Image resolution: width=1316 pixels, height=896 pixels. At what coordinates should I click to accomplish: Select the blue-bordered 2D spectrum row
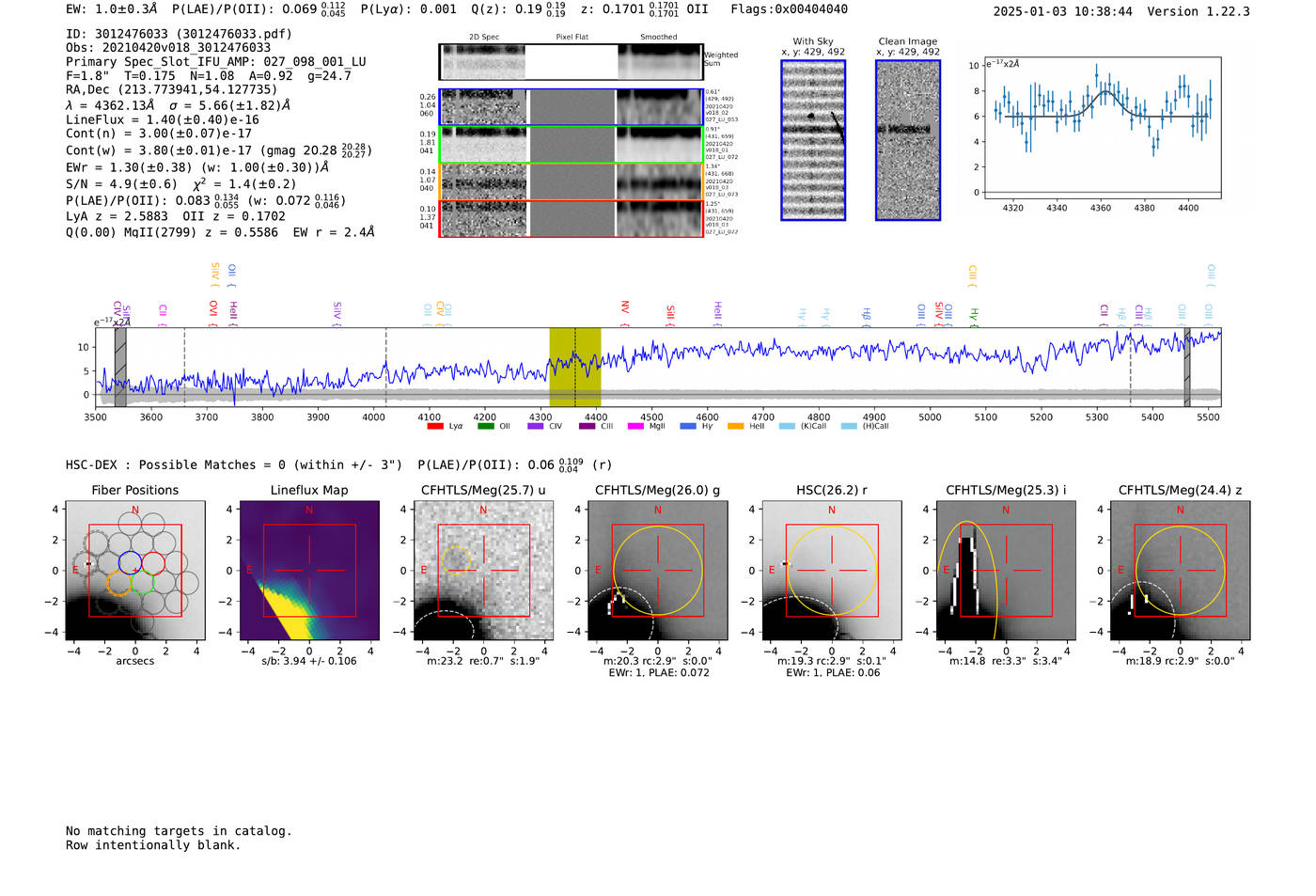pos(571,107)
